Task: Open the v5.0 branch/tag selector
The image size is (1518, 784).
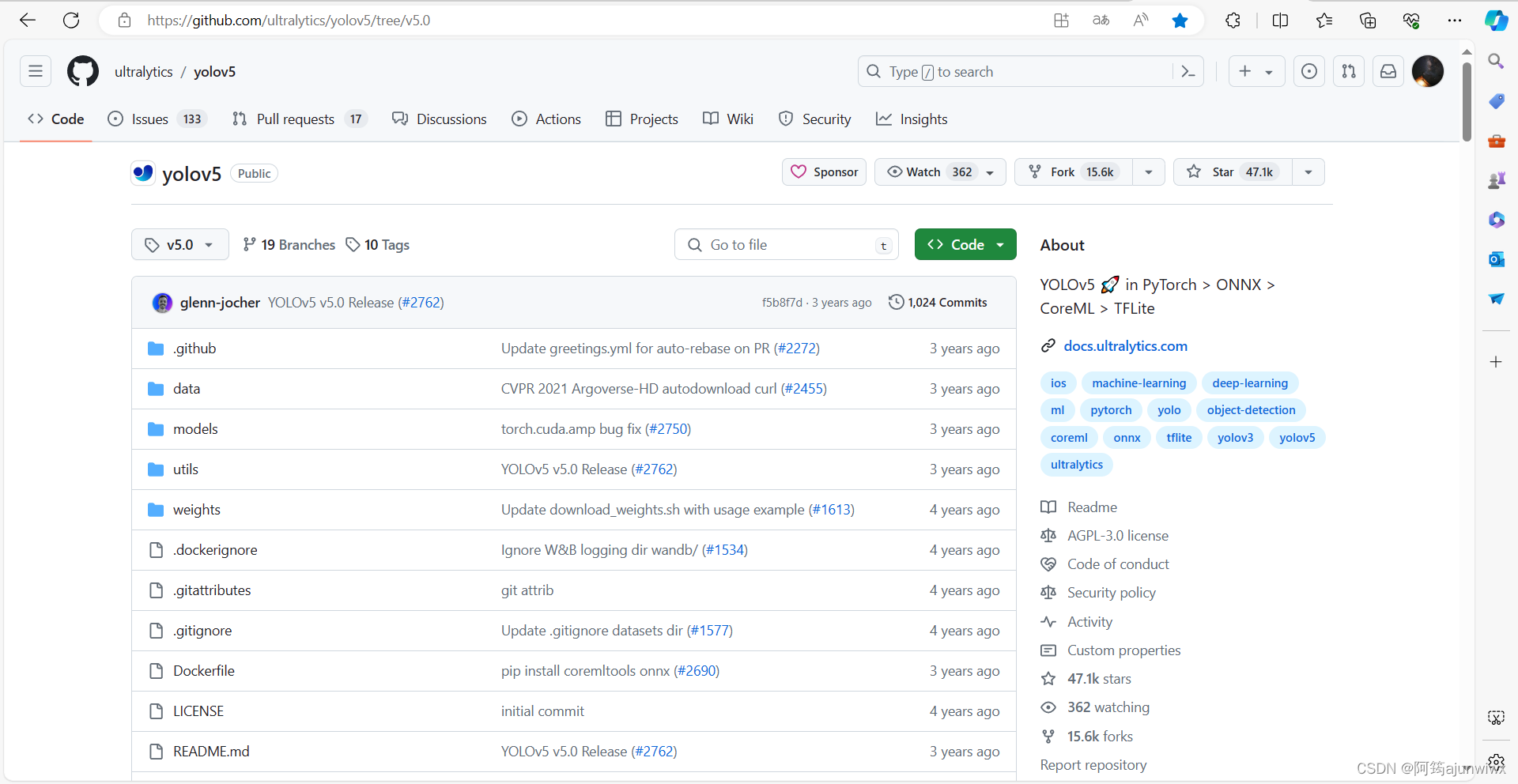Action: pyautogui.click(x=180, y=245)
